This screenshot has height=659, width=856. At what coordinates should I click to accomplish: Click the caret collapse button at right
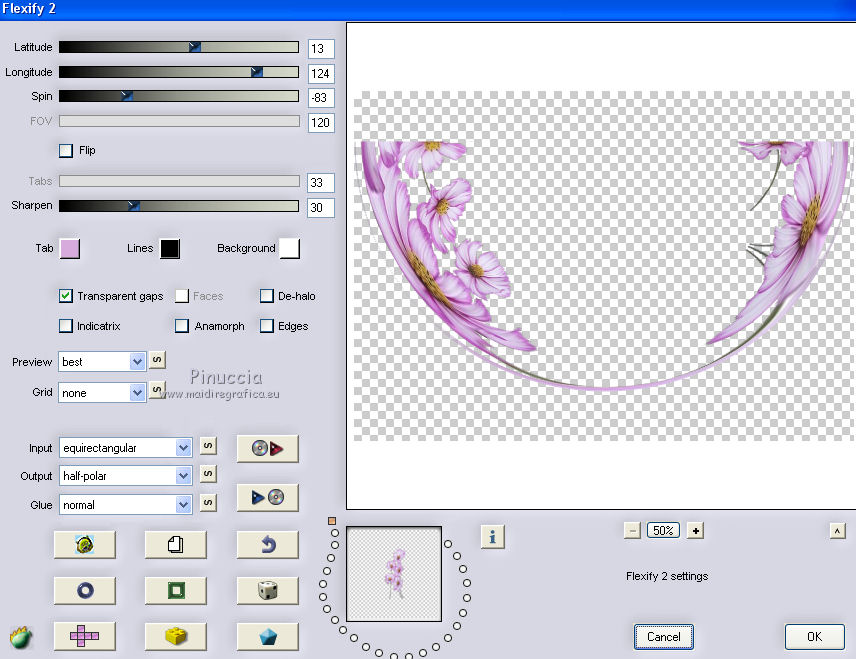pos(837,531)
